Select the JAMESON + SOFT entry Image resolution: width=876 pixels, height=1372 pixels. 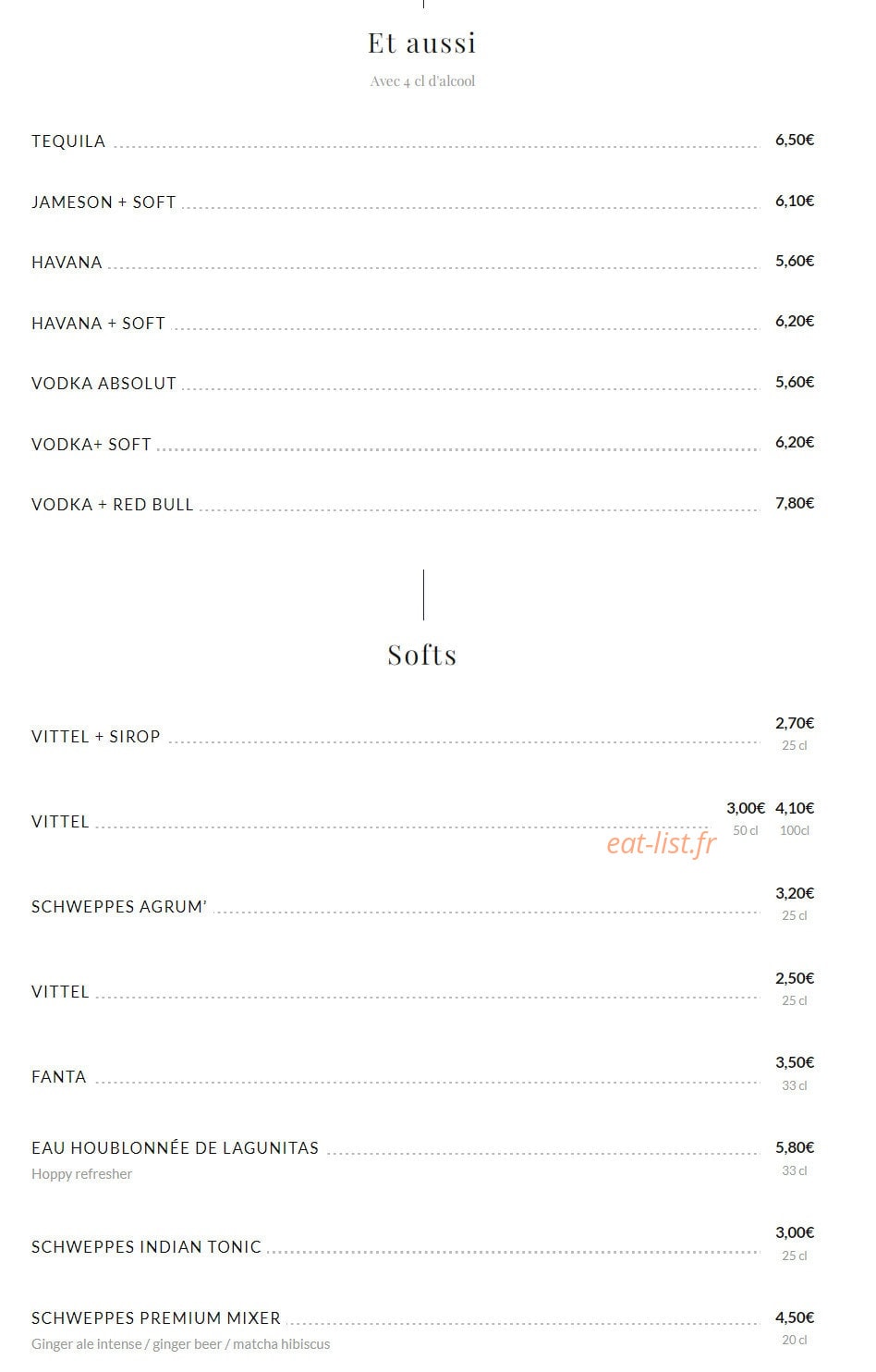pos(103,202)
